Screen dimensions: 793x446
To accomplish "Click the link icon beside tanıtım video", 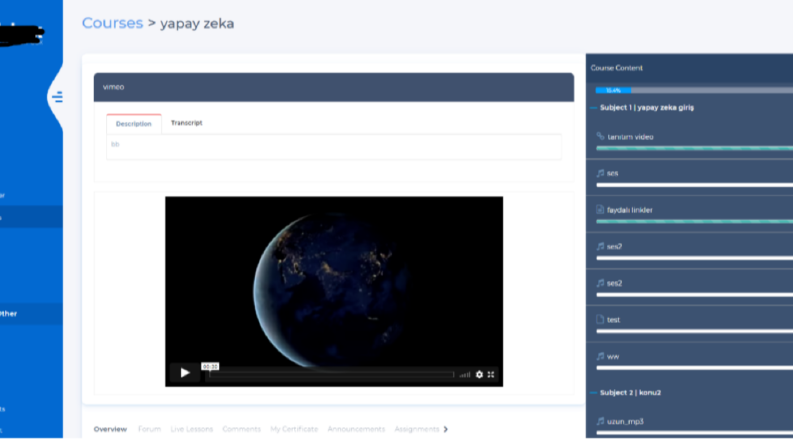I will click(600, 136).
